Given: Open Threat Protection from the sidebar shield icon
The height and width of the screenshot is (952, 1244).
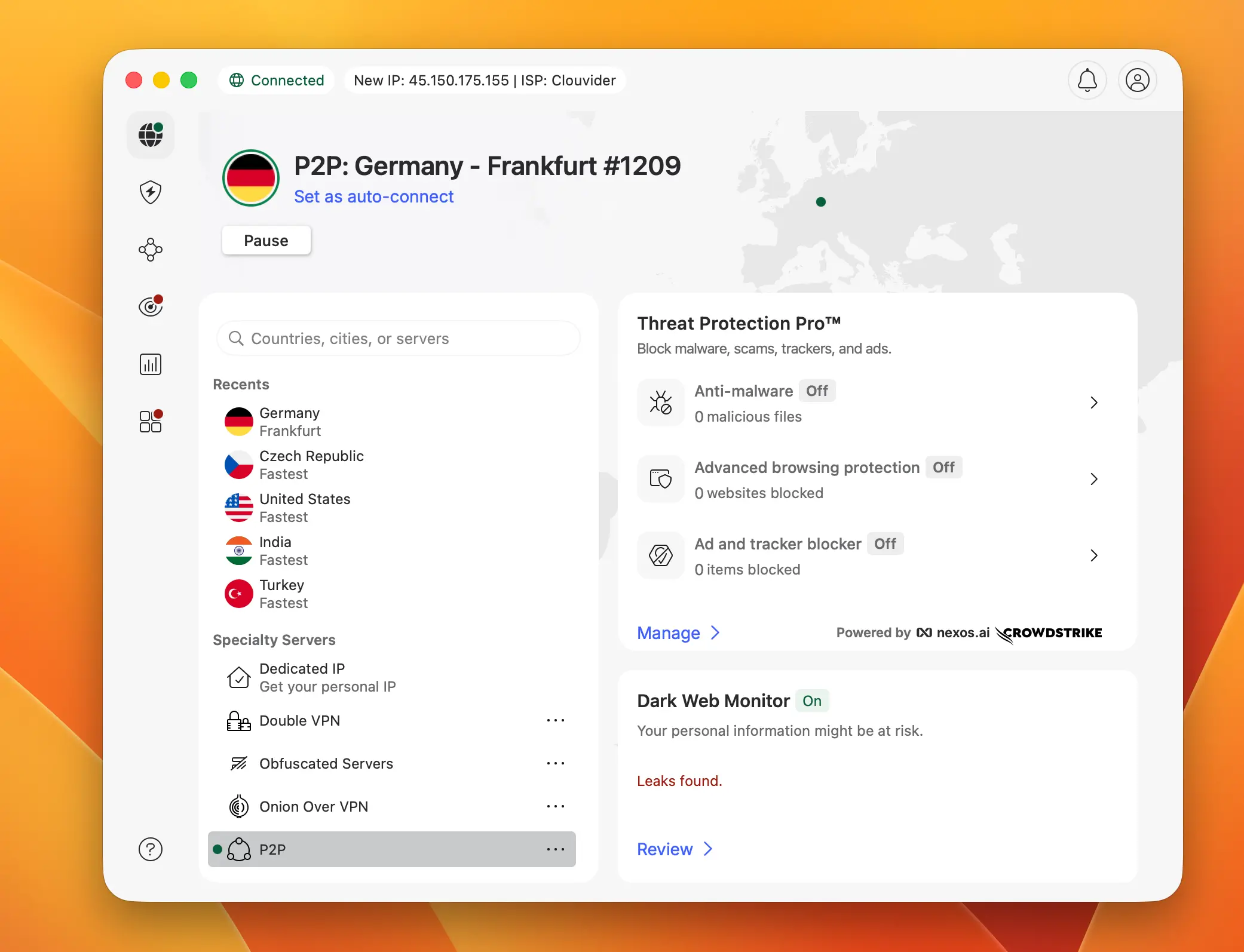Looking at the screenshot, I should tap(150, 192).
